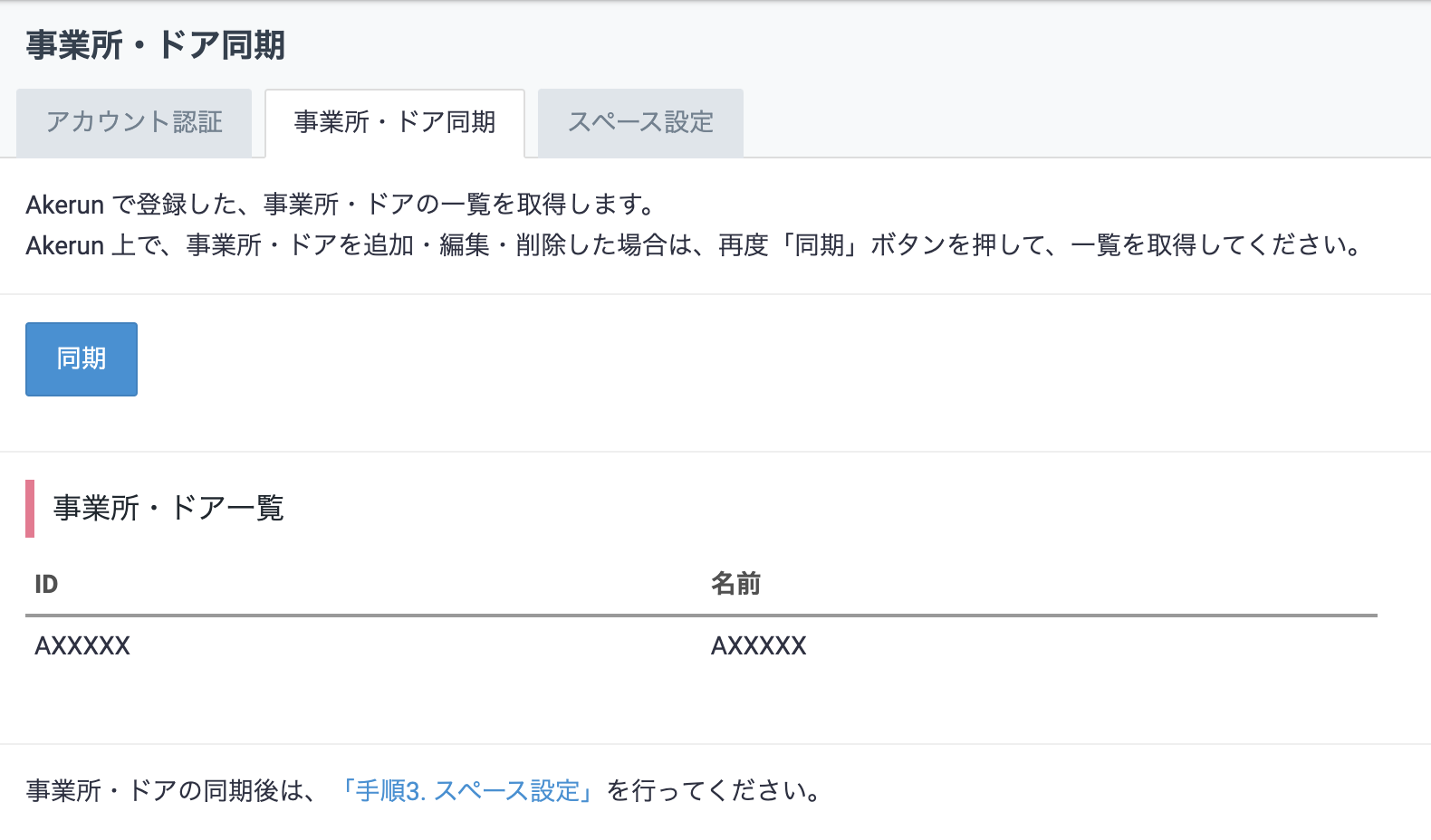Click the pink bar beside 事業所・ドア一覧
The image size is (1431, 840).
(x=30, y=509)
